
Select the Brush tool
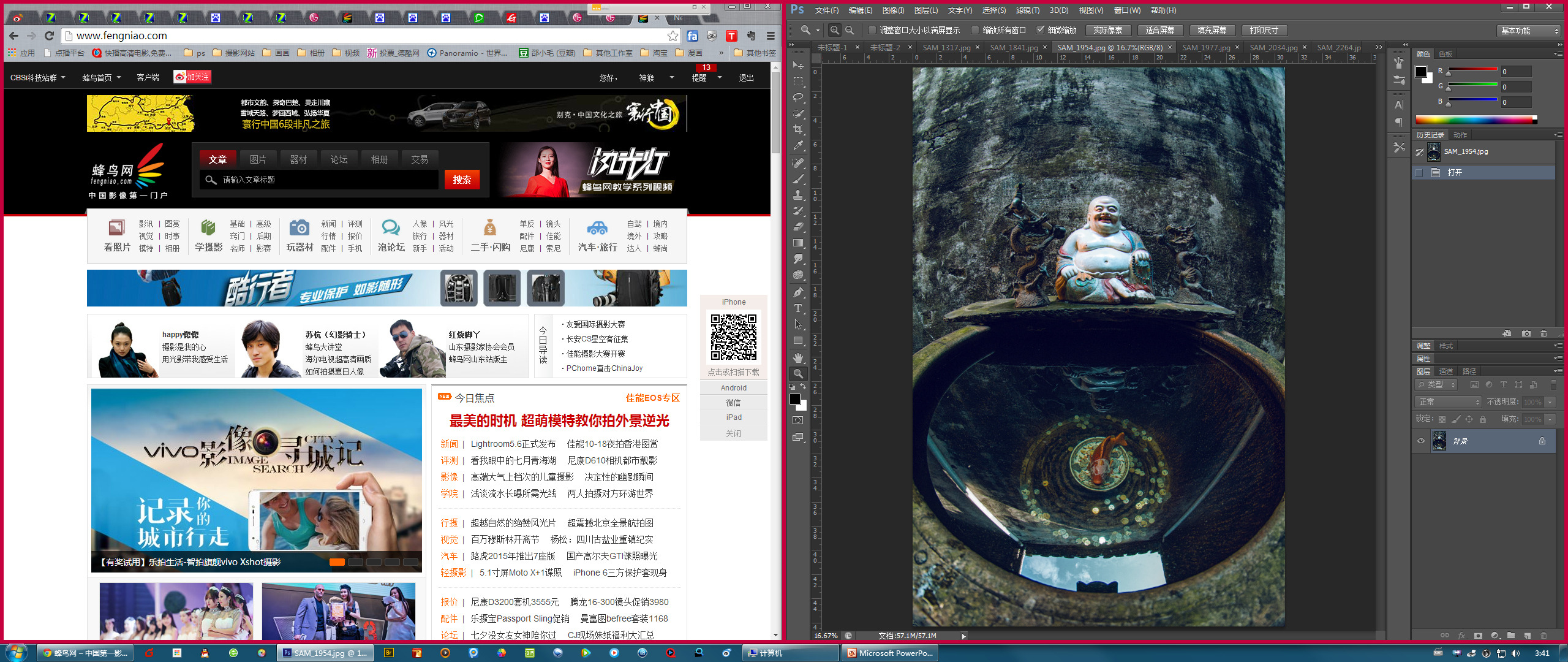point(798,179)
